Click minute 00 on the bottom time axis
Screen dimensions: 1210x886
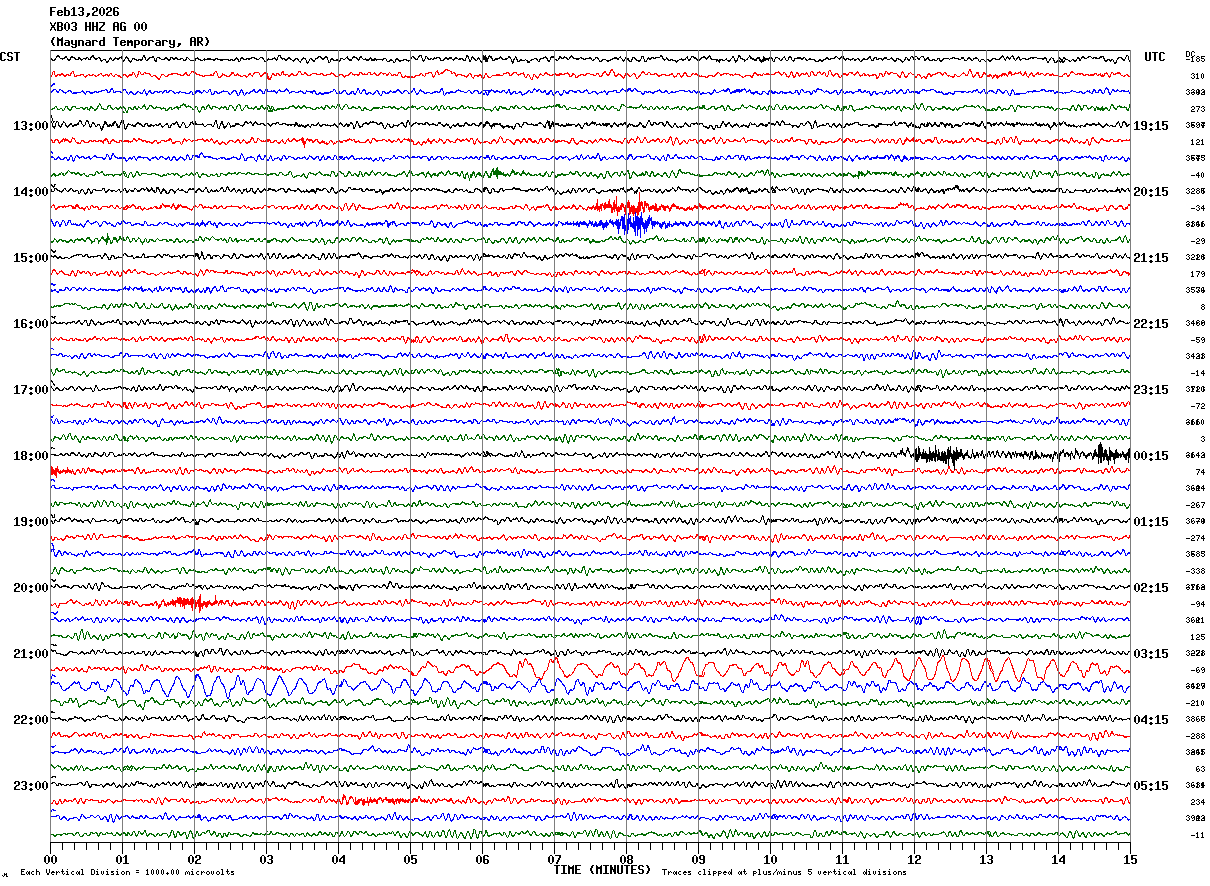[x=50, y=859]
